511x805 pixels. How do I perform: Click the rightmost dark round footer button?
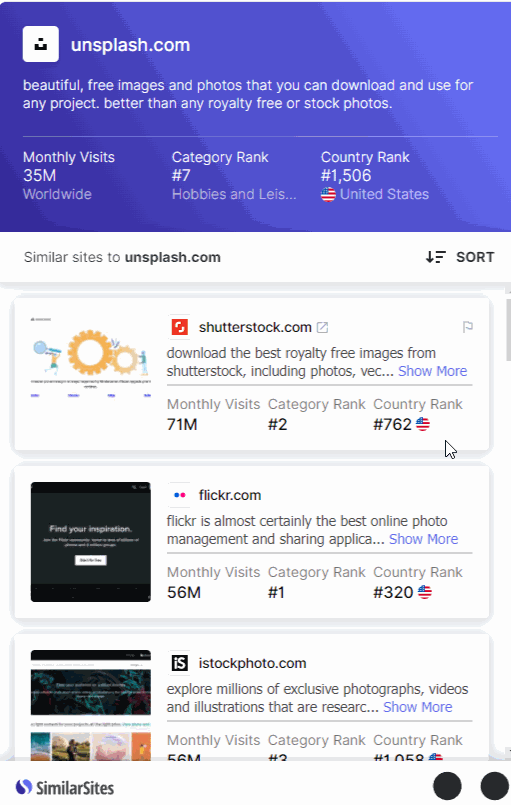coord(494,786)
